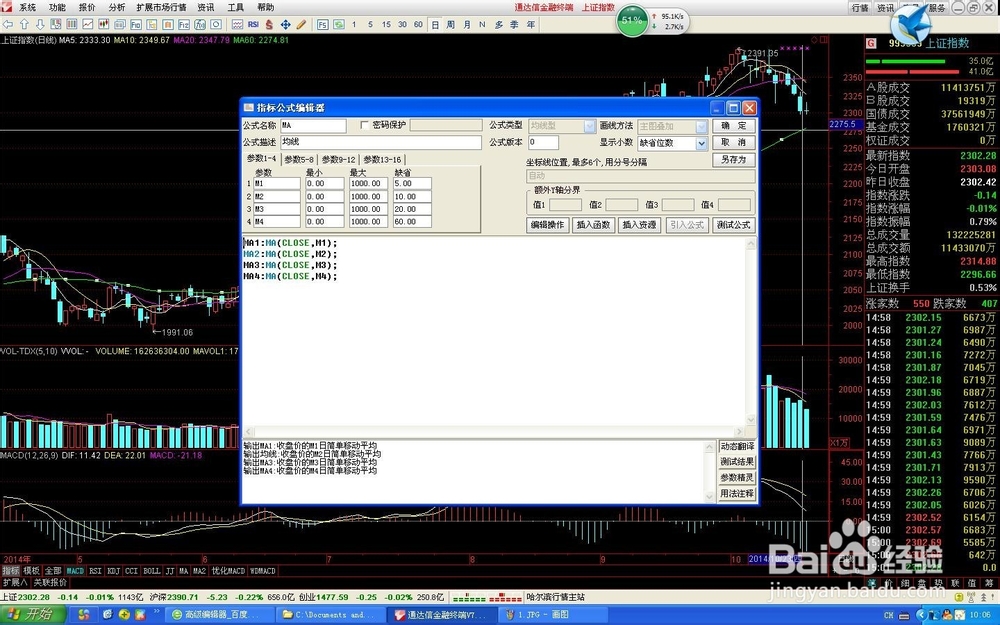This screenshot has height=625, width=1000.
Task: Click the M4 maximum value field
Action: (x=368, y=222)
